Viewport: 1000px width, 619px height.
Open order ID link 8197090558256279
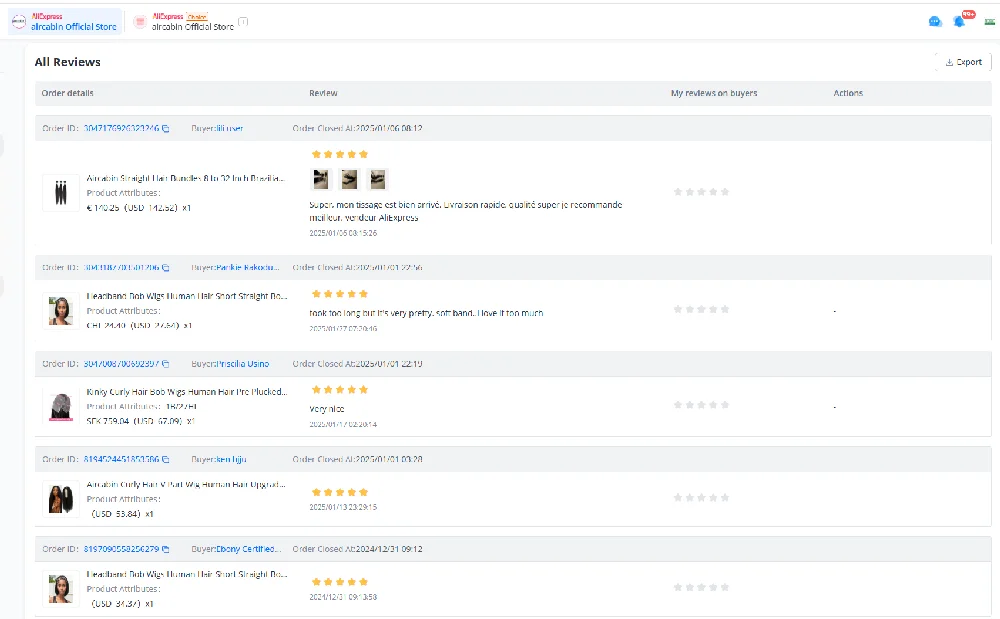click(121, 549)
